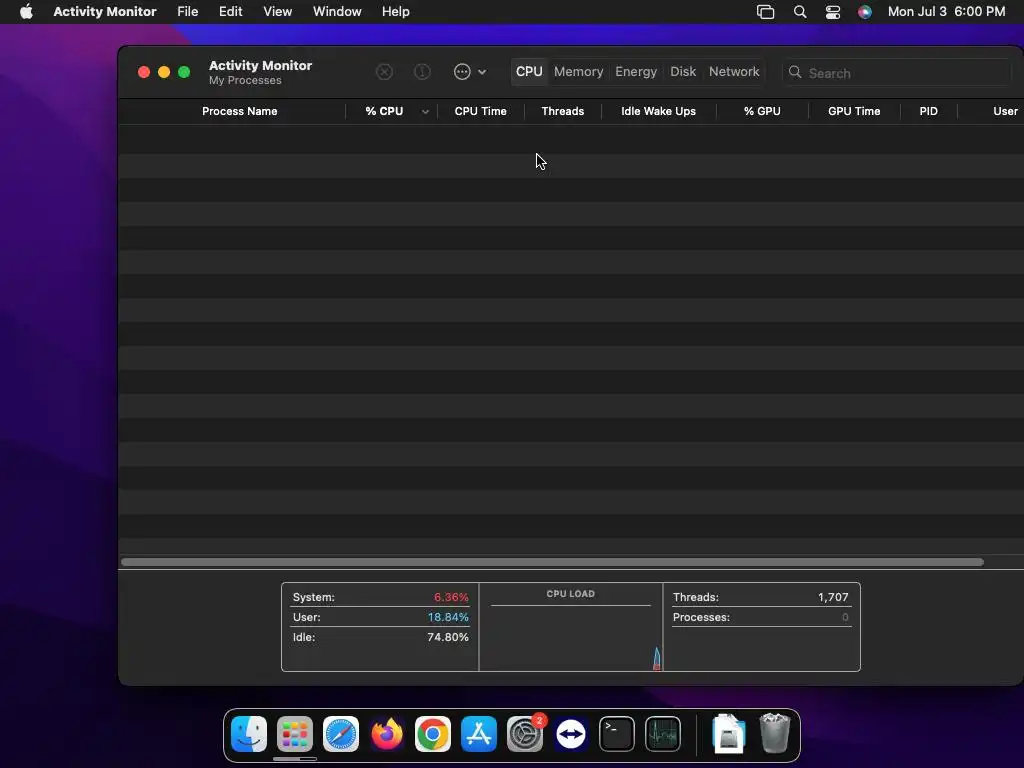Open Launchpad from the Dock

295,734
